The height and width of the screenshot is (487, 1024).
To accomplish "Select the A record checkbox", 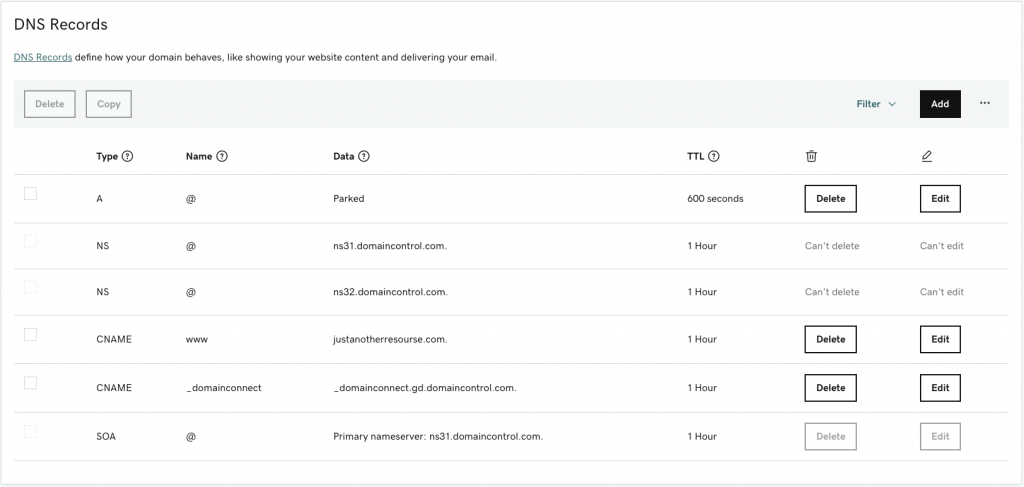I will pyautogui.click(x=30, y=194).
